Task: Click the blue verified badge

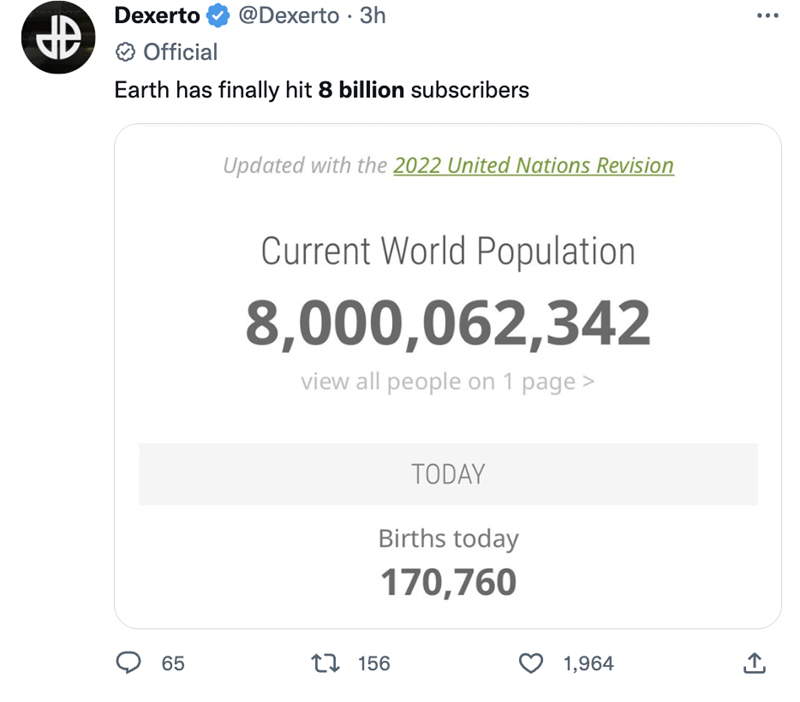Action: (217, 16)
